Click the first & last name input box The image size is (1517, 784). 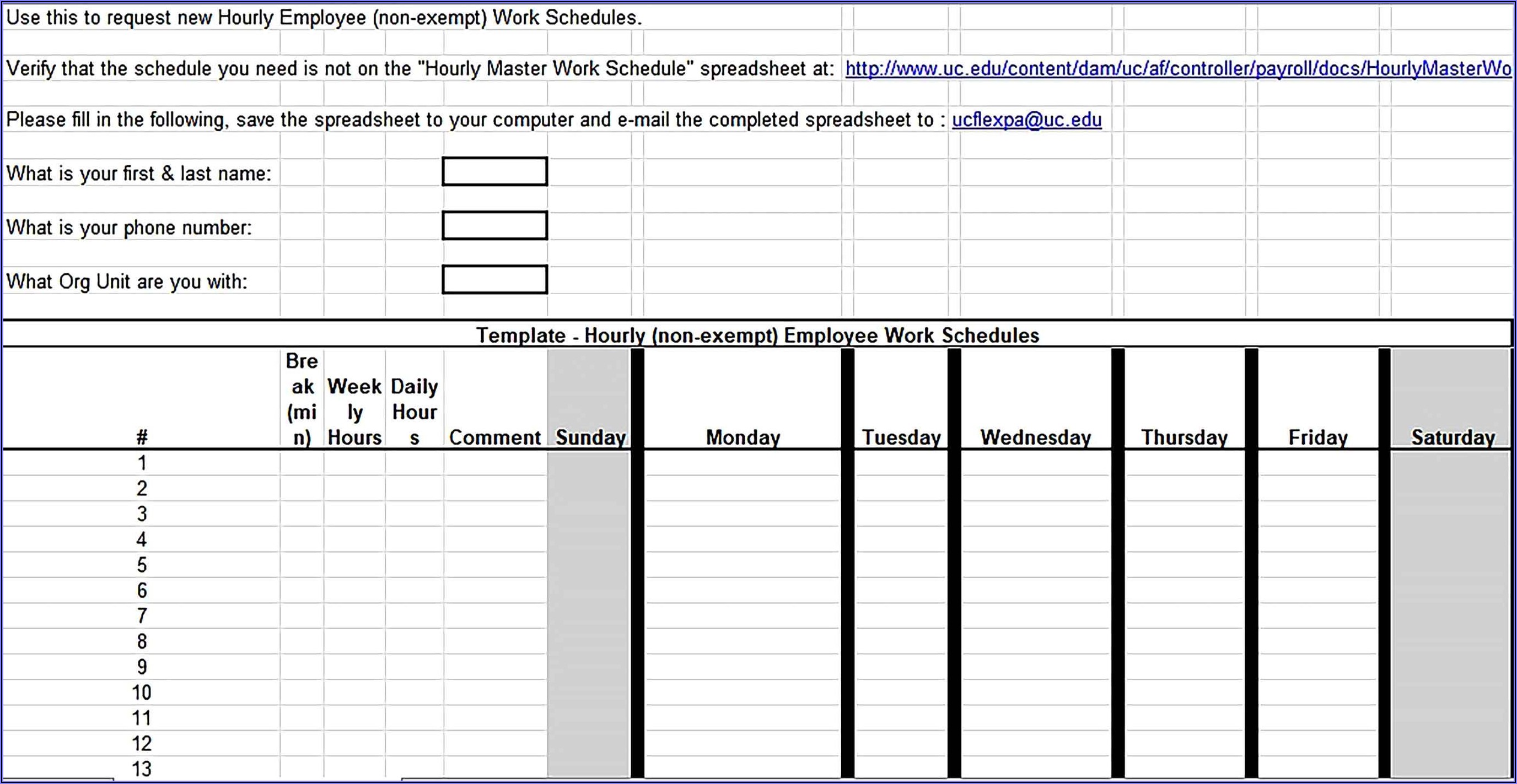(x=494, y=172)
